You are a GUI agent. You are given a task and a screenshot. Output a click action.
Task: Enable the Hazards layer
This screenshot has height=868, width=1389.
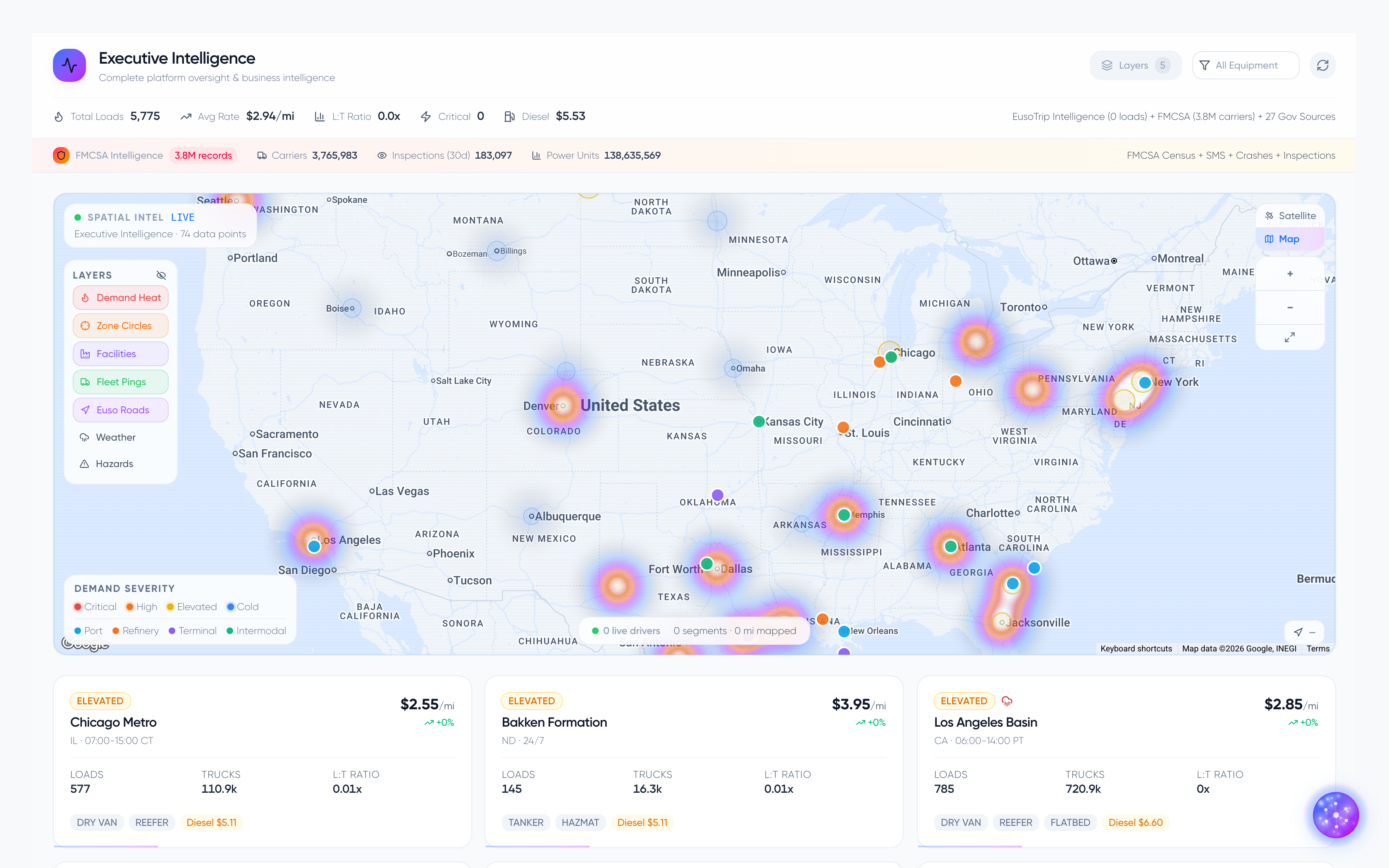[114, 464]
